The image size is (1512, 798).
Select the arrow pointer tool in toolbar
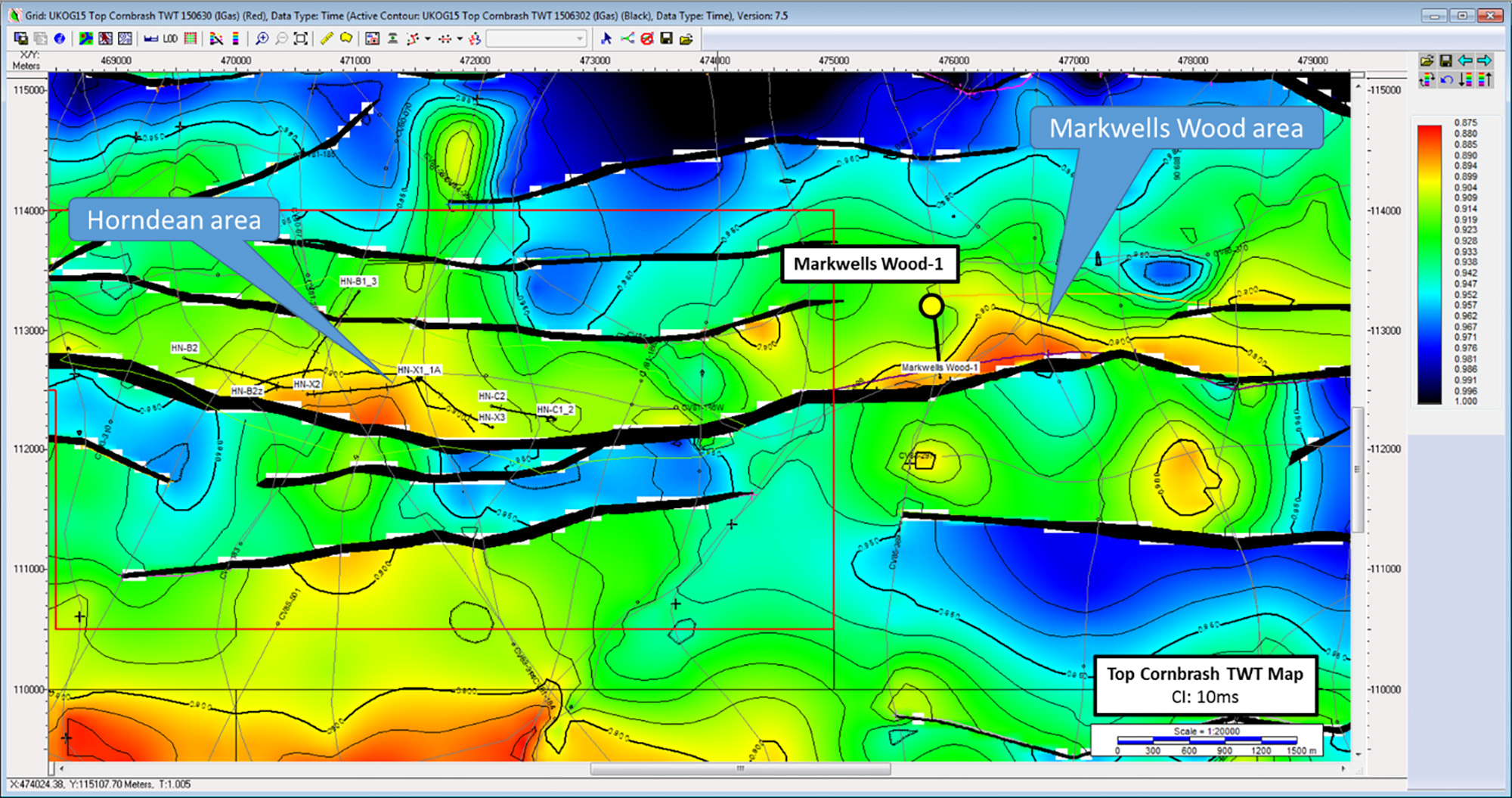[x=606, y=39]
